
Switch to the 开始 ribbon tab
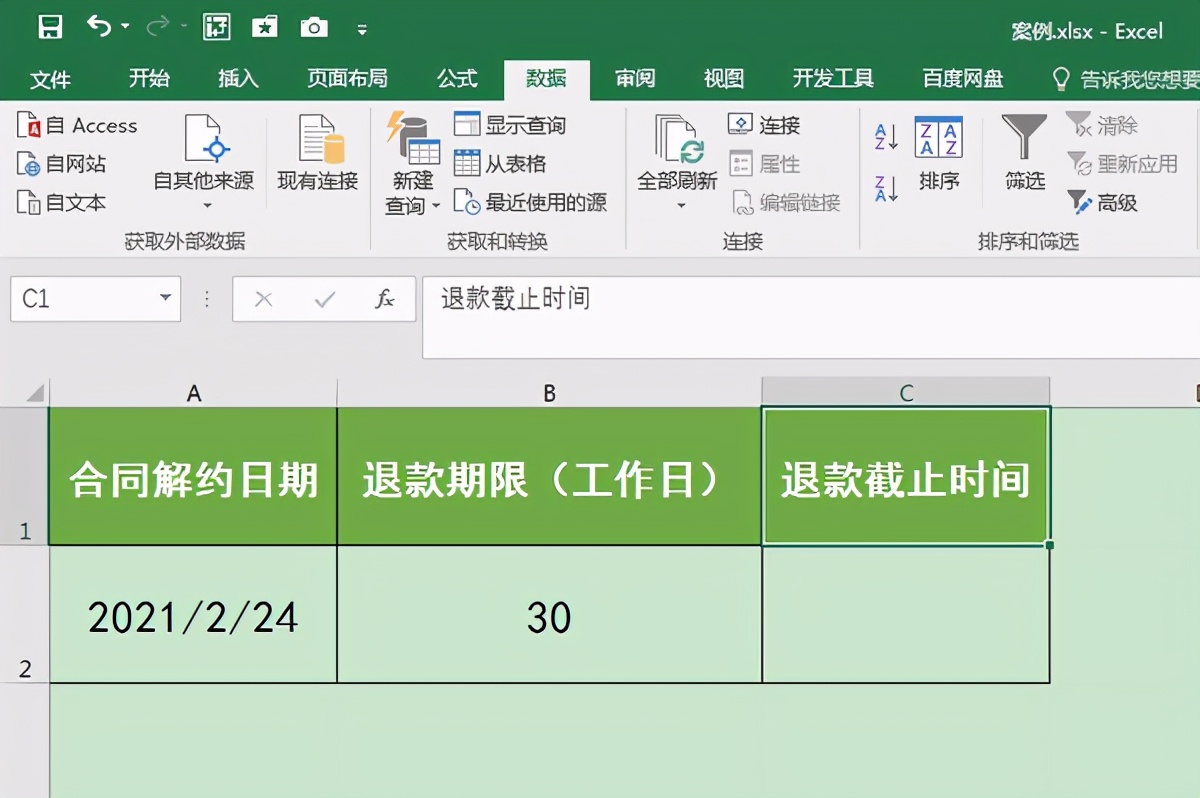[149, 78]
